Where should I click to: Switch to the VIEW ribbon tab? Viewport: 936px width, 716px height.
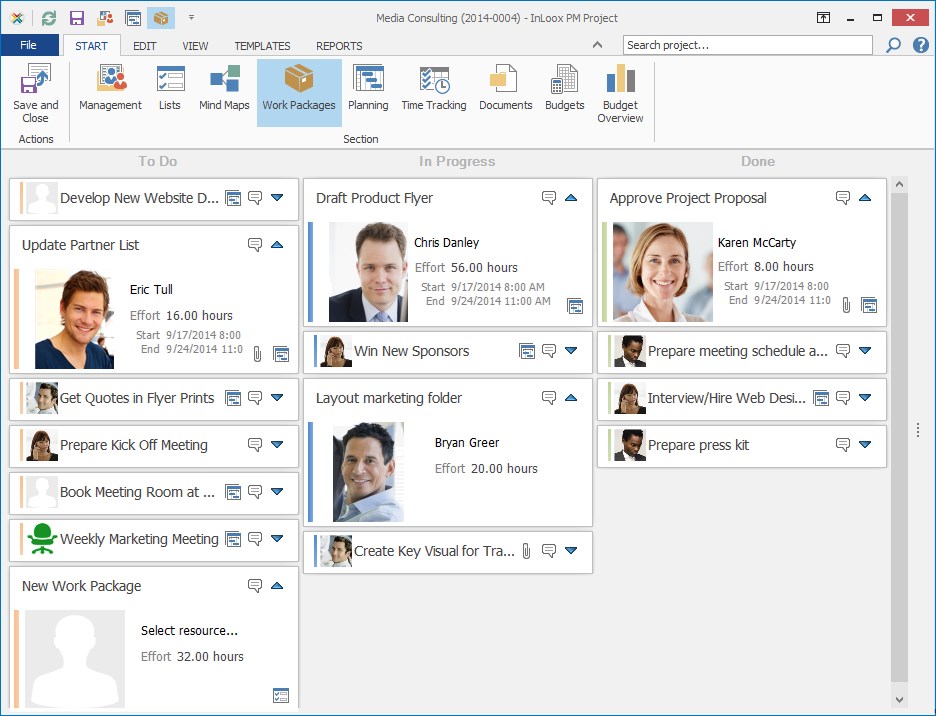195,46
